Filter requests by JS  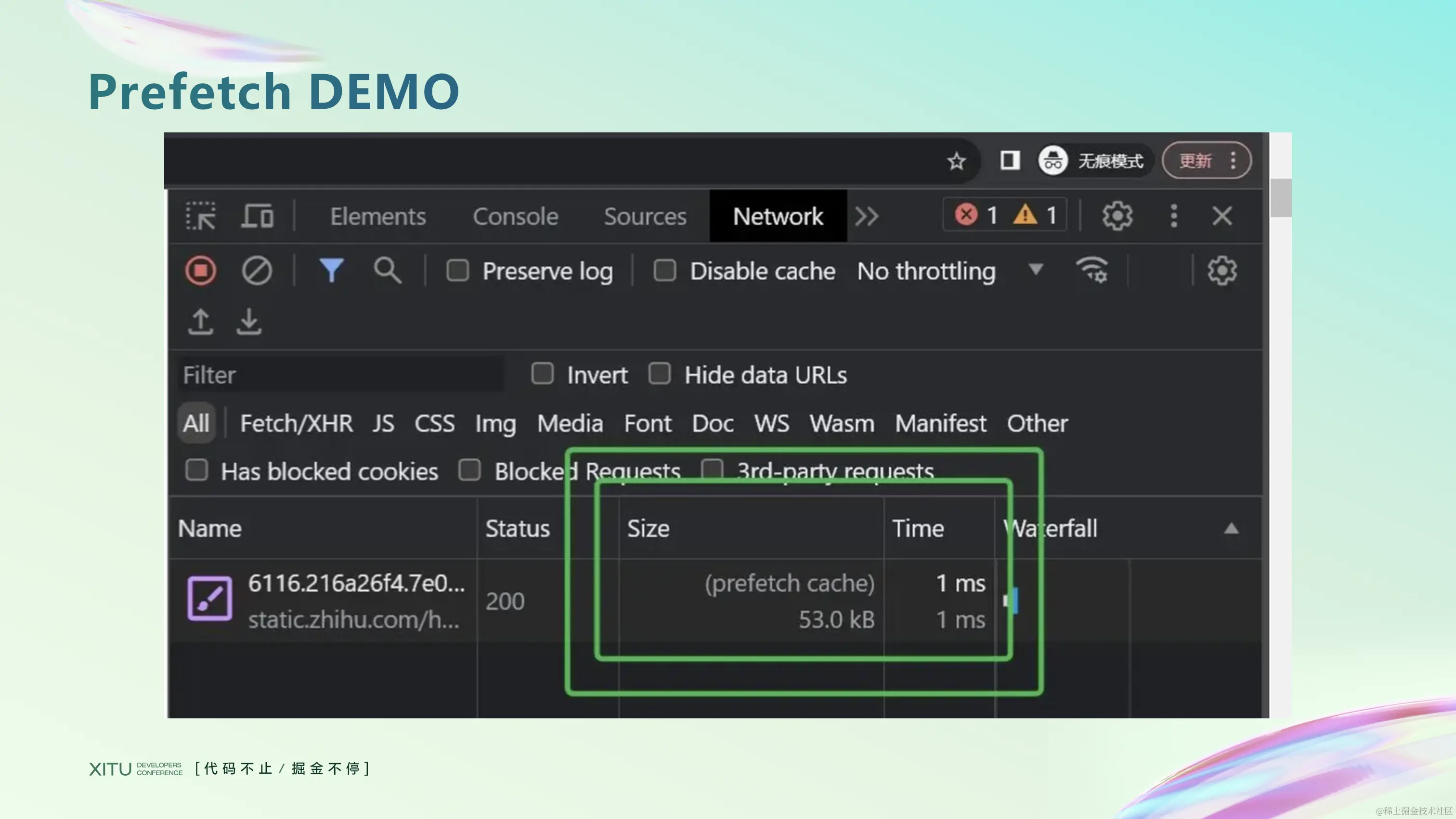pyautogui.click(x=383, y=423)
